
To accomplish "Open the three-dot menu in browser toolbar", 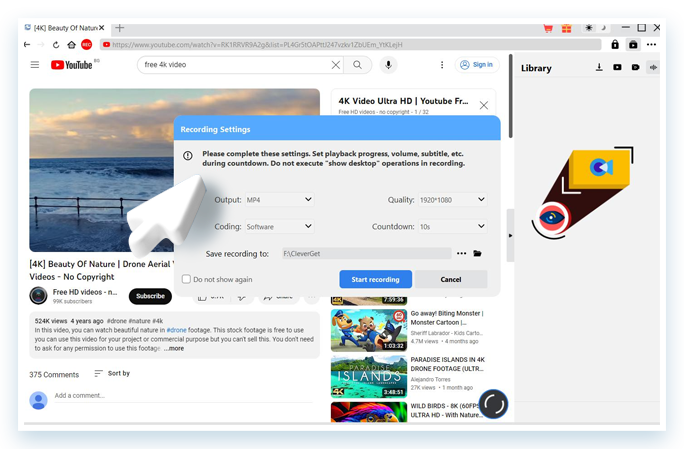I will pos(651,45).
